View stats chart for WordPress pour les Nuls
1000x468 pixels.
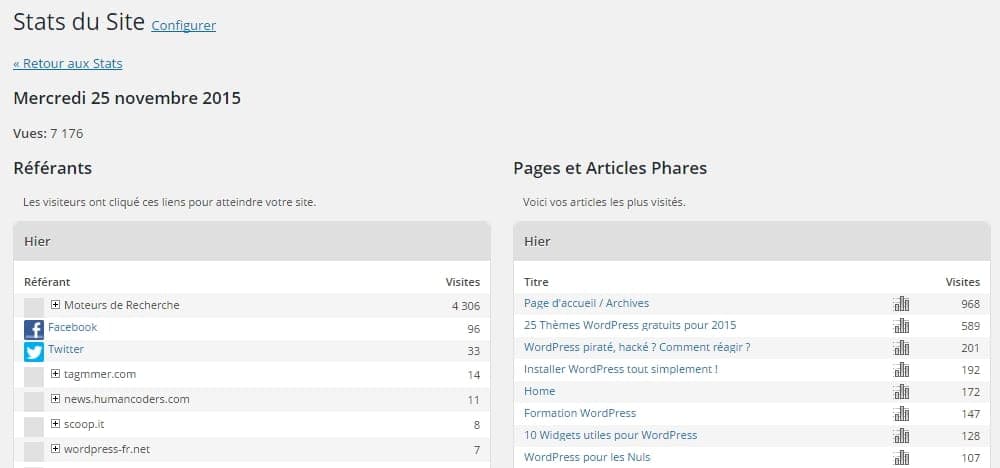click(902, 458)
